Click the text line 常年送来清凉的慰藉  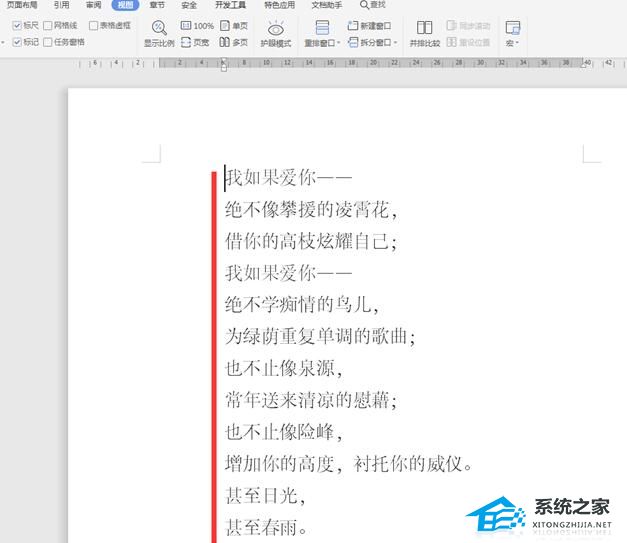[311, 400]
